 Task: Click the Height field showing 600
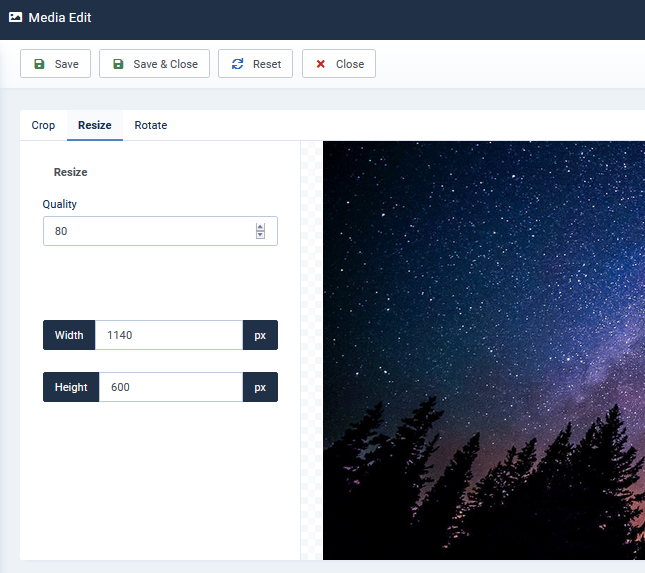pyautogui.click(x=171, y=387)
